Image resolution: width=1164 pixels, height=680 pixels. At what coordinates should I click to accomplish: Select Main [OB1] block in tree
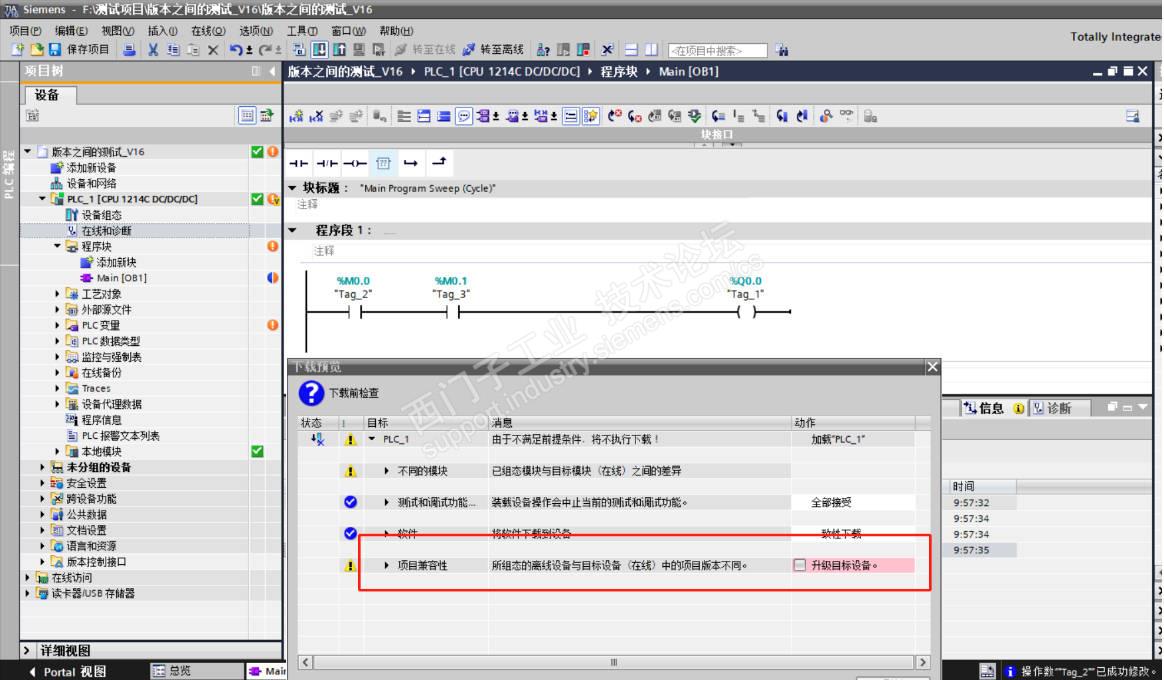(114, 278)
